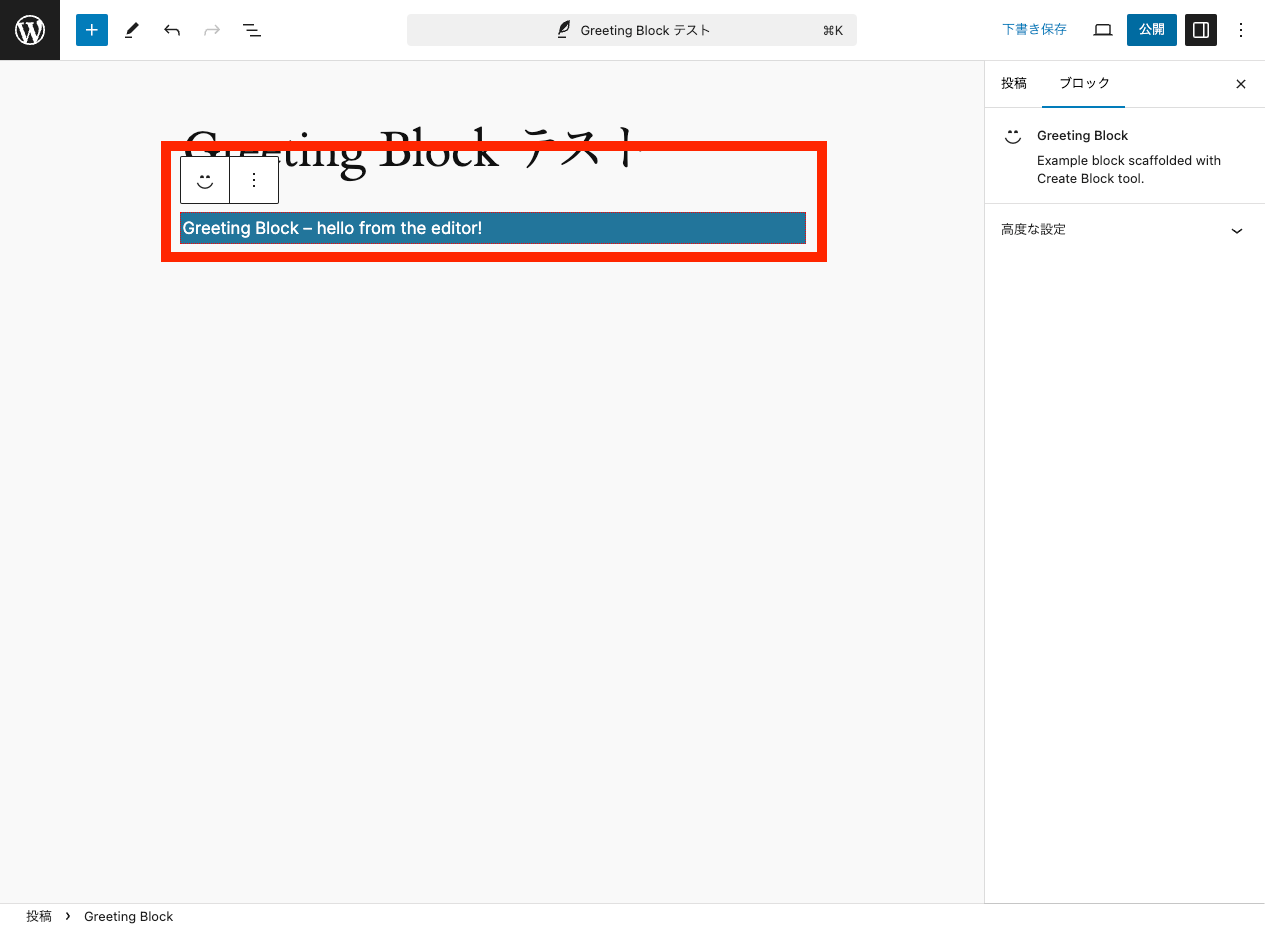Open the command palette title bar

pos(632,30)
